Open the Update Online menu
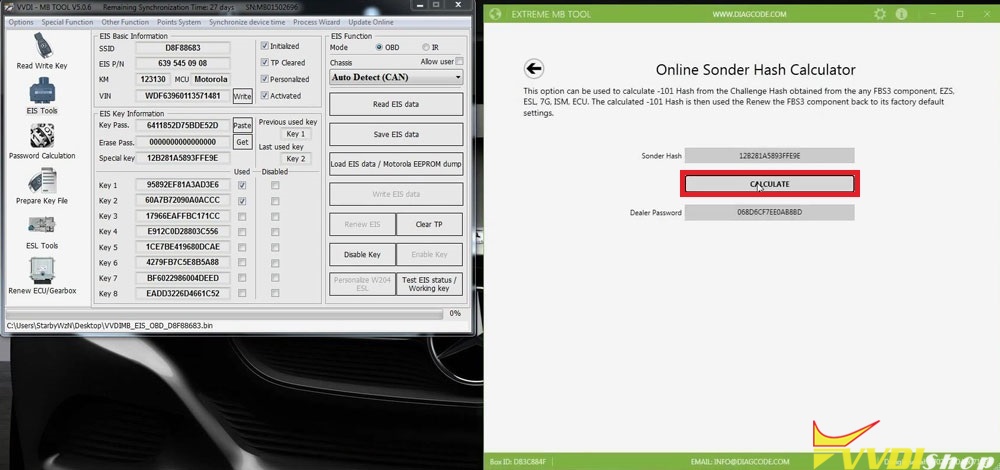Image resolution: width=1000 pixels, height=470 pixels. [x=371, y=22]
